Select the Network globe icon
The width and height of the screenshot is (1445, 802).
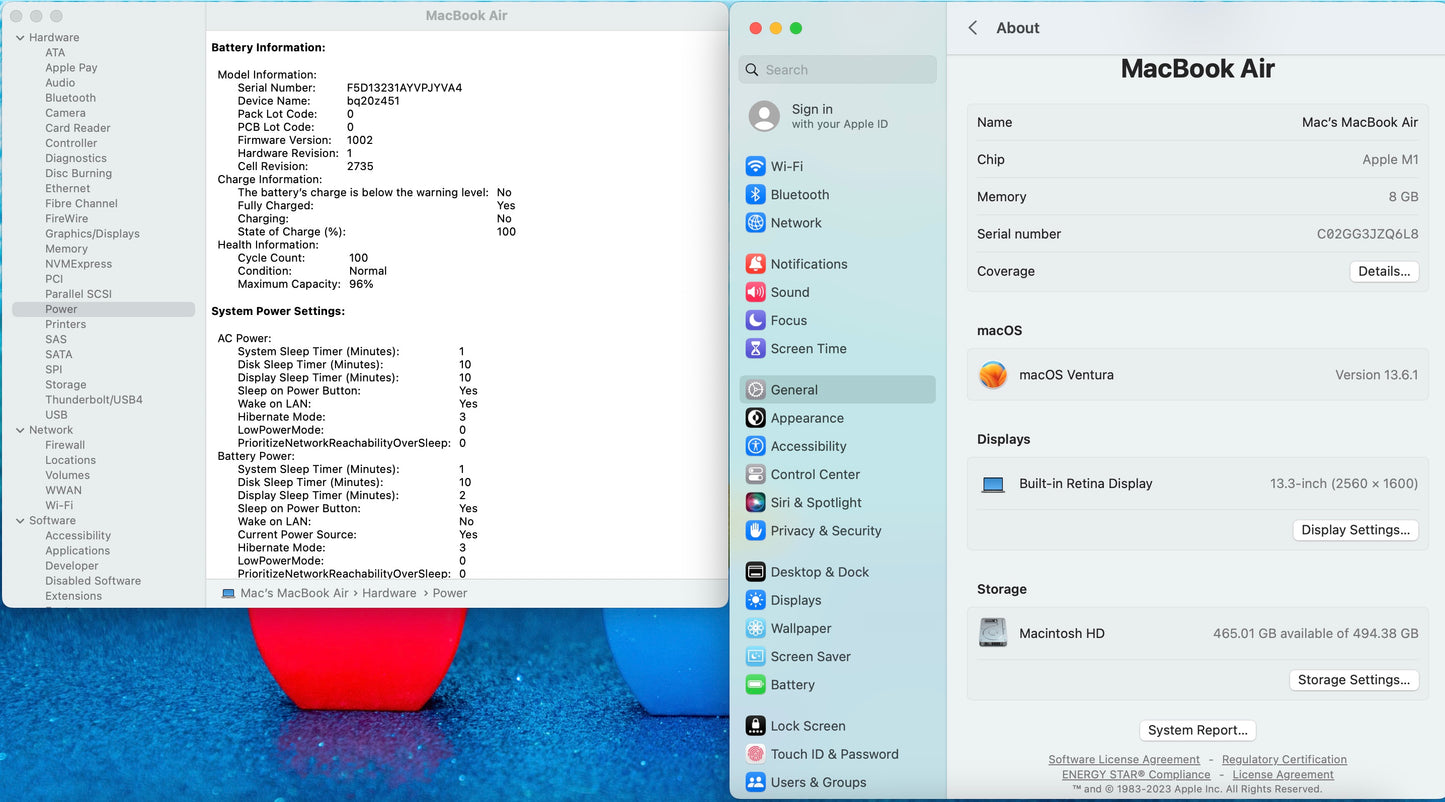pos(755,223)
